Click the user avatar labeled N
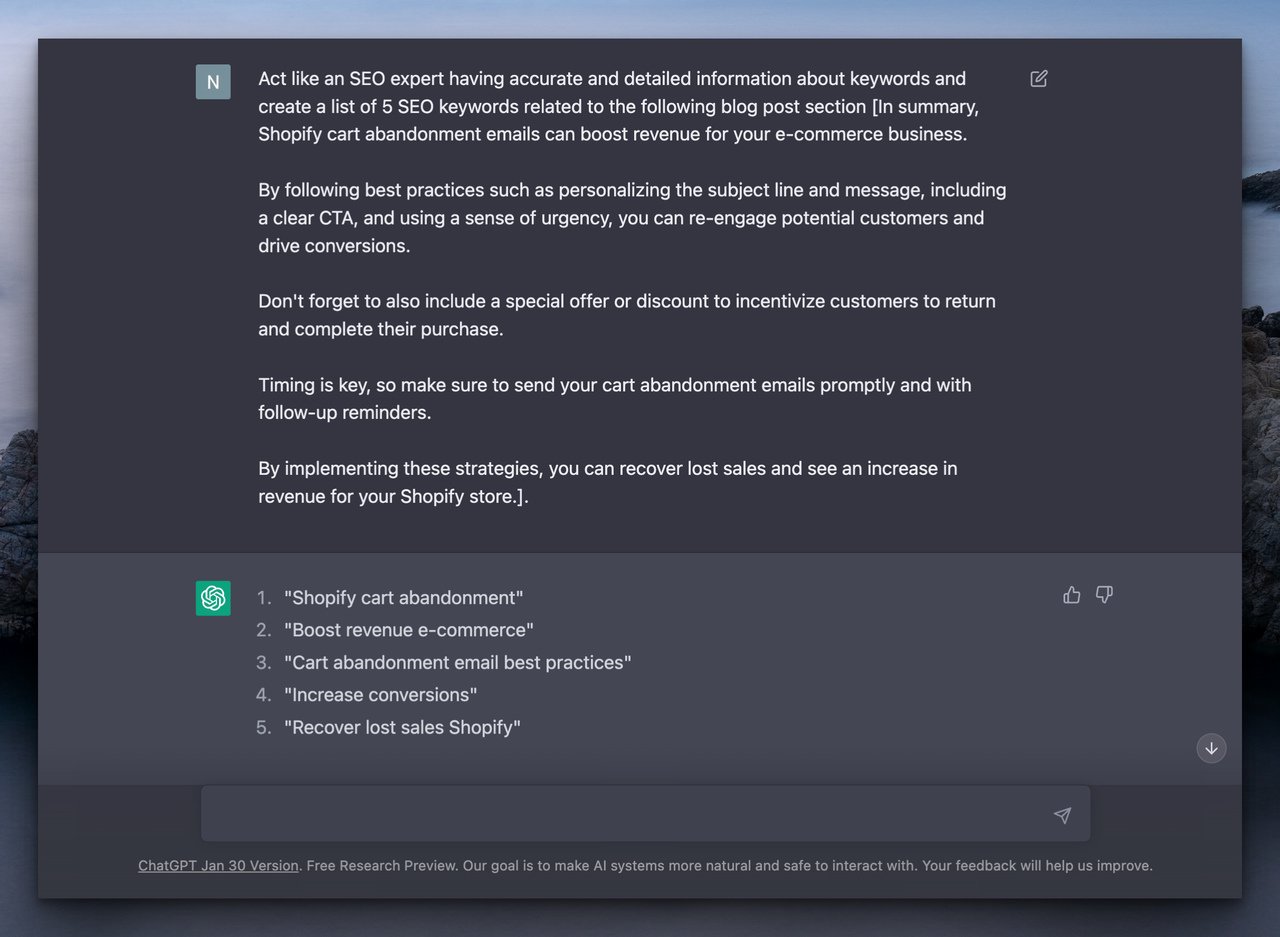 pos(213,82)
